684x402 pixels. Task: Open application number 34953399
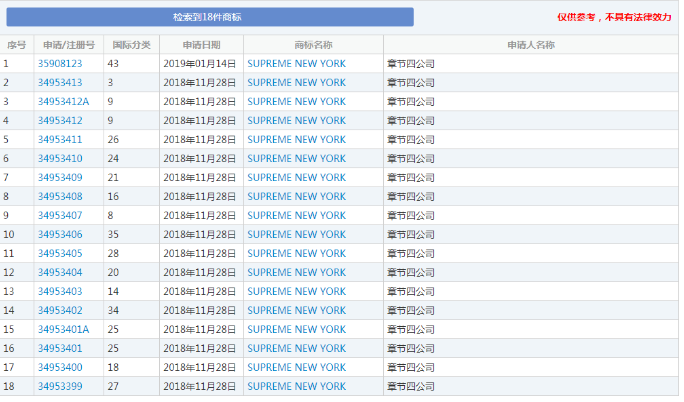pyautogui.click(x=60, y=386)
